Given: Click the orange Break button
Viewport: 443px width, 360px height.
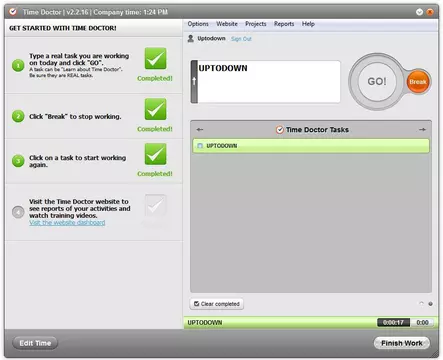Looking at the screenshot, I should (418, 82).
